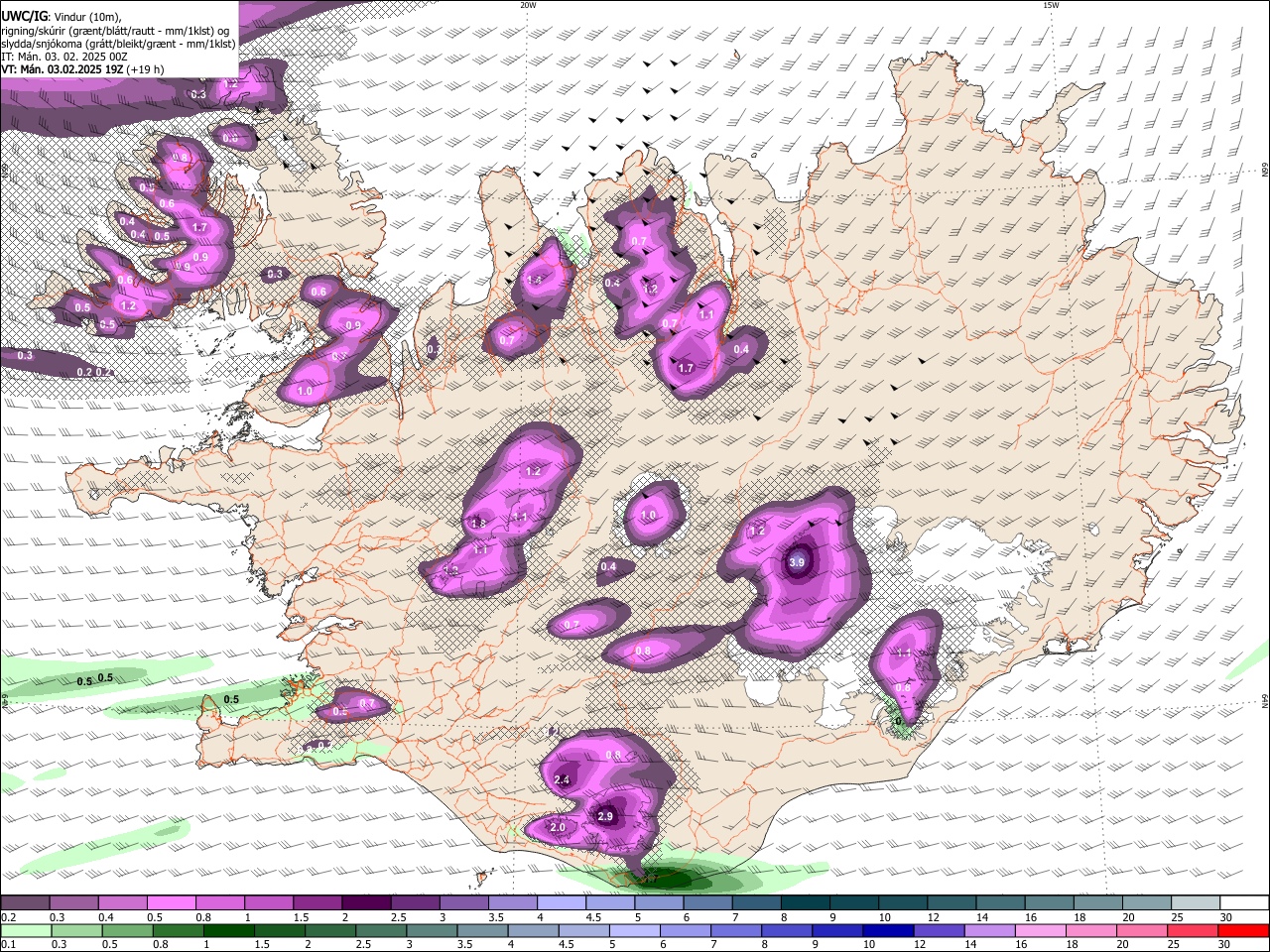Image resolution: width=1270 pixels, height=952 pixels.
Task: Pick the dark teal 8–9 snow legend swatch
Action: 805,903
